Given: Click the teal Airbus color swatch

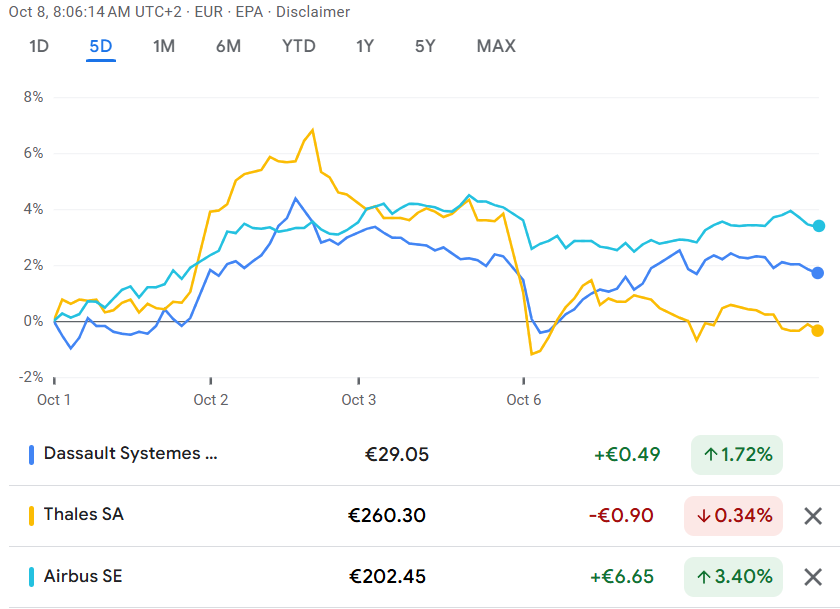Looking at the screenshot, I should tap(32, 576).
